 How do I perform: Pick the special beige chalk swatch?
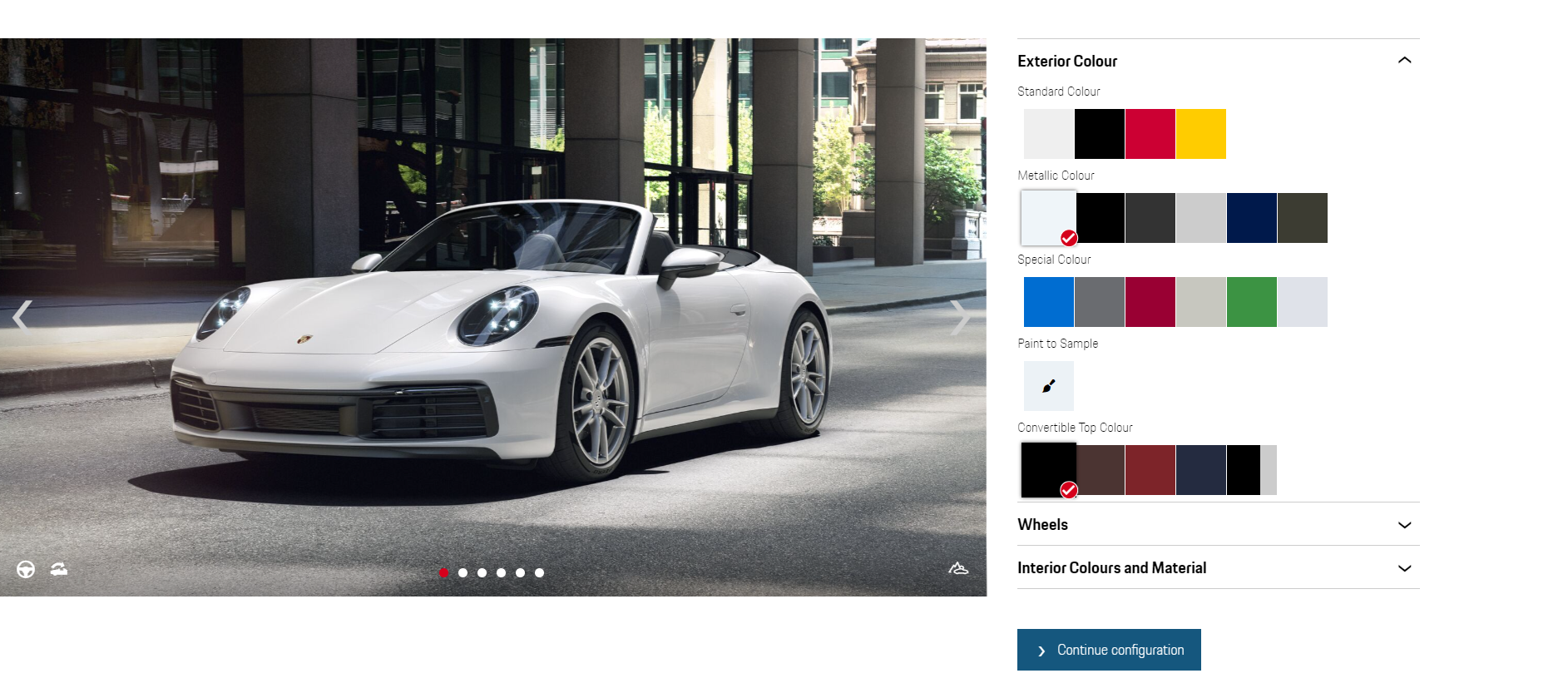1201,302
